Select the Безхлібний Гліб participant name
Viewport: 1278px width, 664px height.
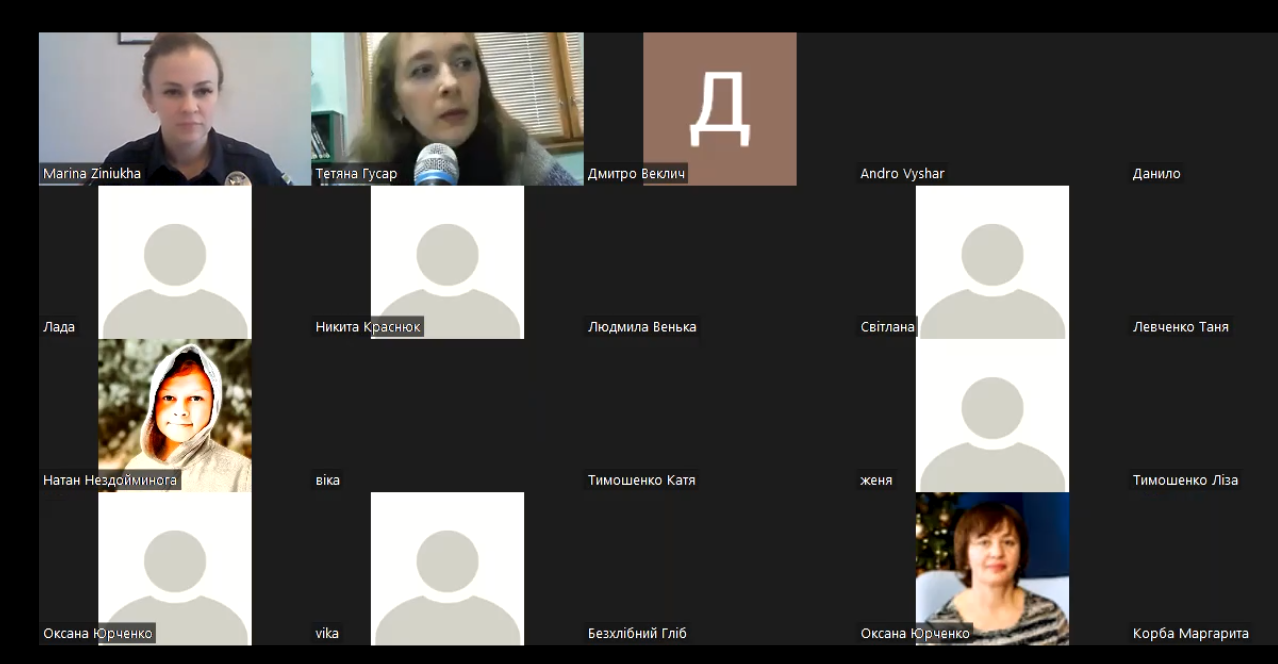click(637, 633)
